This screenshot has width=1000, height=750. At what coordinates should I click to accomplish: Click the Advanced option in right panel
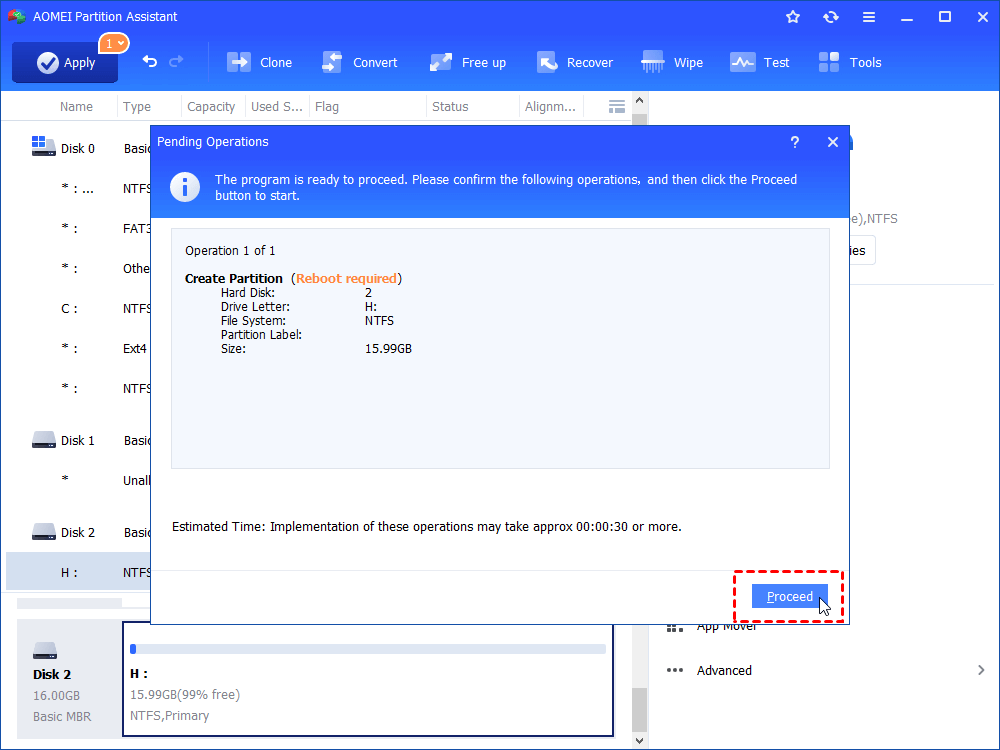[x=724, y=670]
